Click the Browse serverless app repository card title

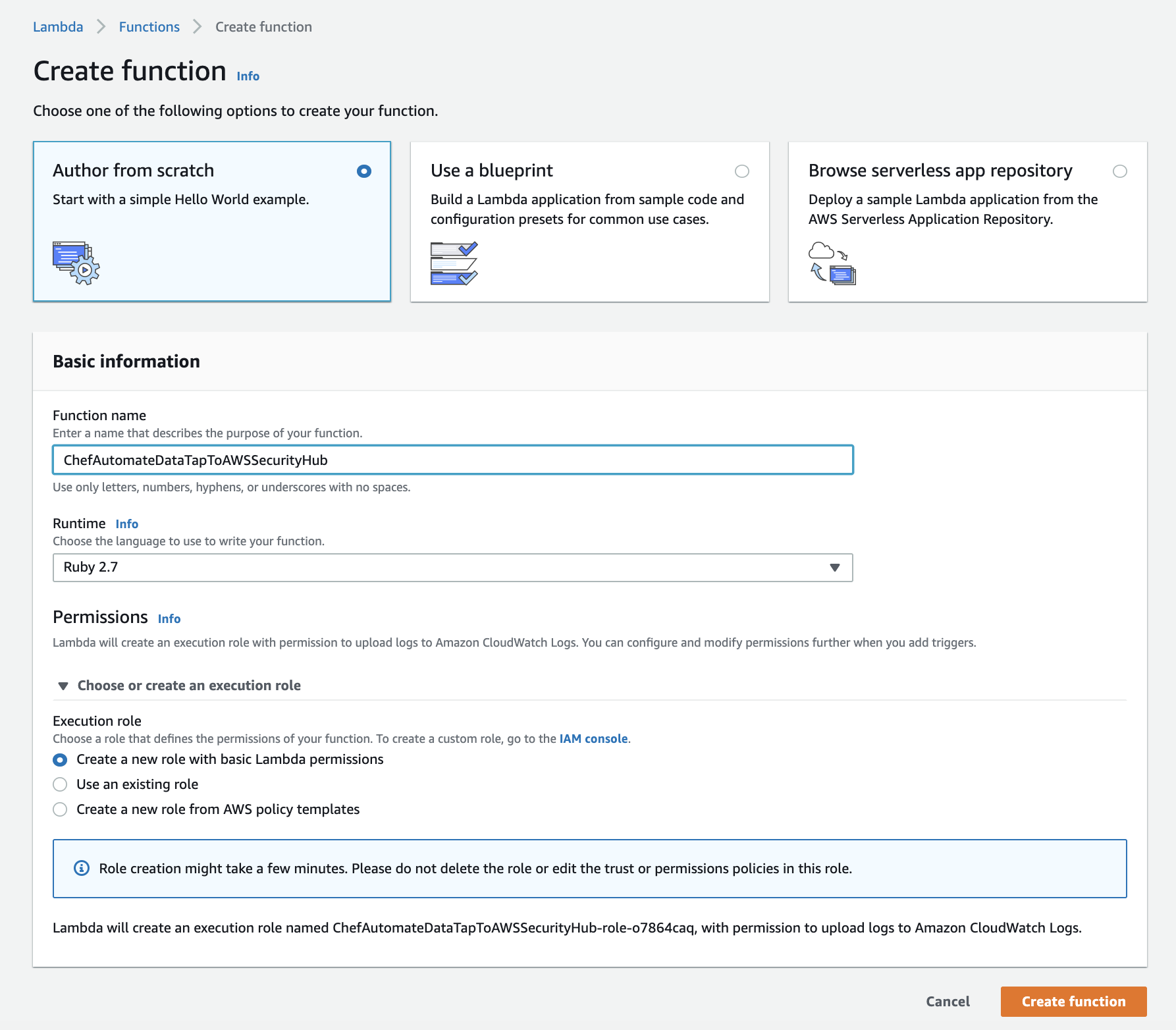940,171
